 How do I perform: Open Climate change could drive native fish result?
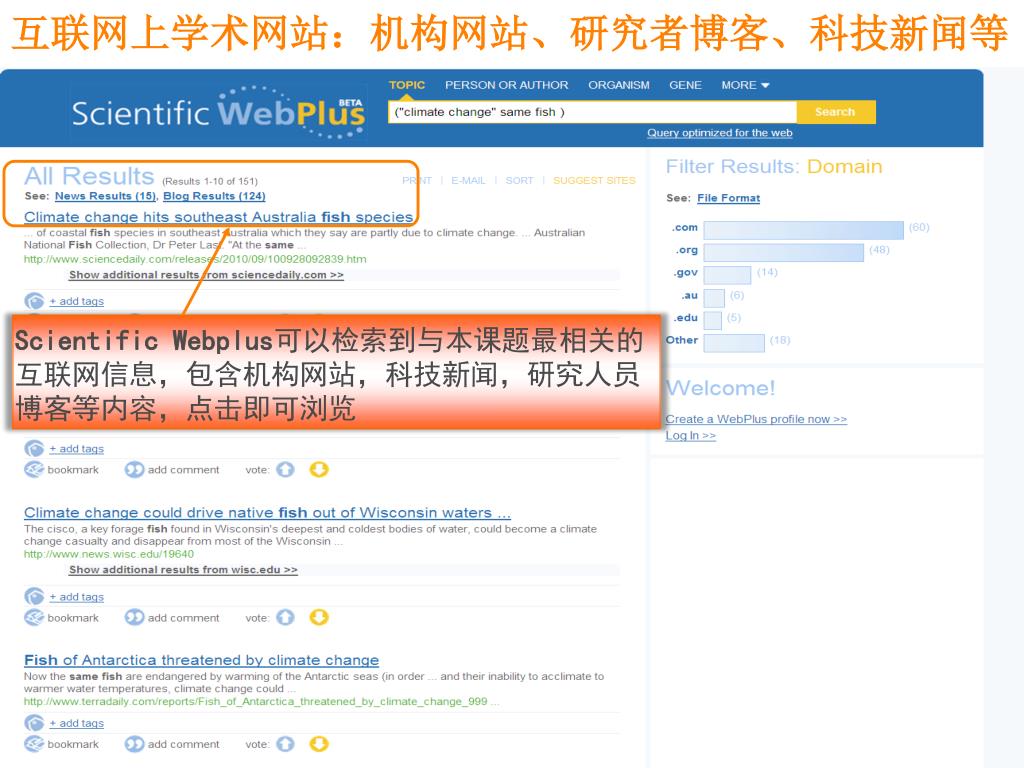tap(267, 513)
